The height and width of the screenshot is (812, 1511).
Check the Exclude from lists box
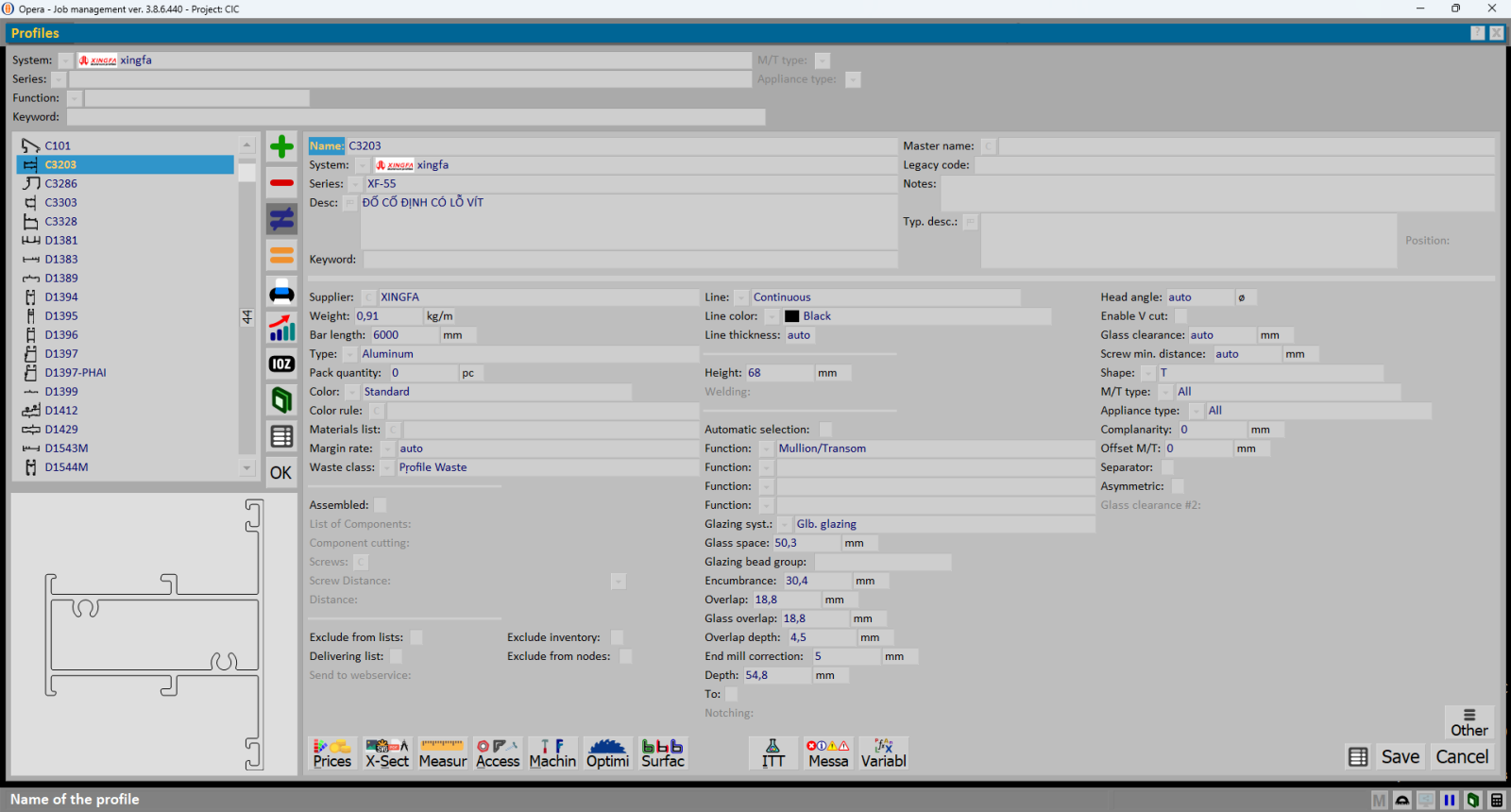click(416, 637)
